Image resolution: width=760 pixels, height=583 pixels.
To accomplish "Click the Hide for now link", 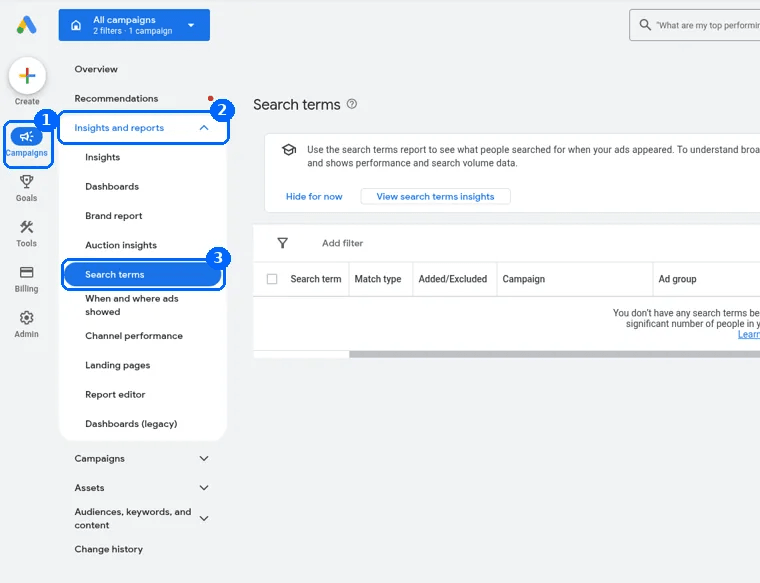I will coord(314,196).
